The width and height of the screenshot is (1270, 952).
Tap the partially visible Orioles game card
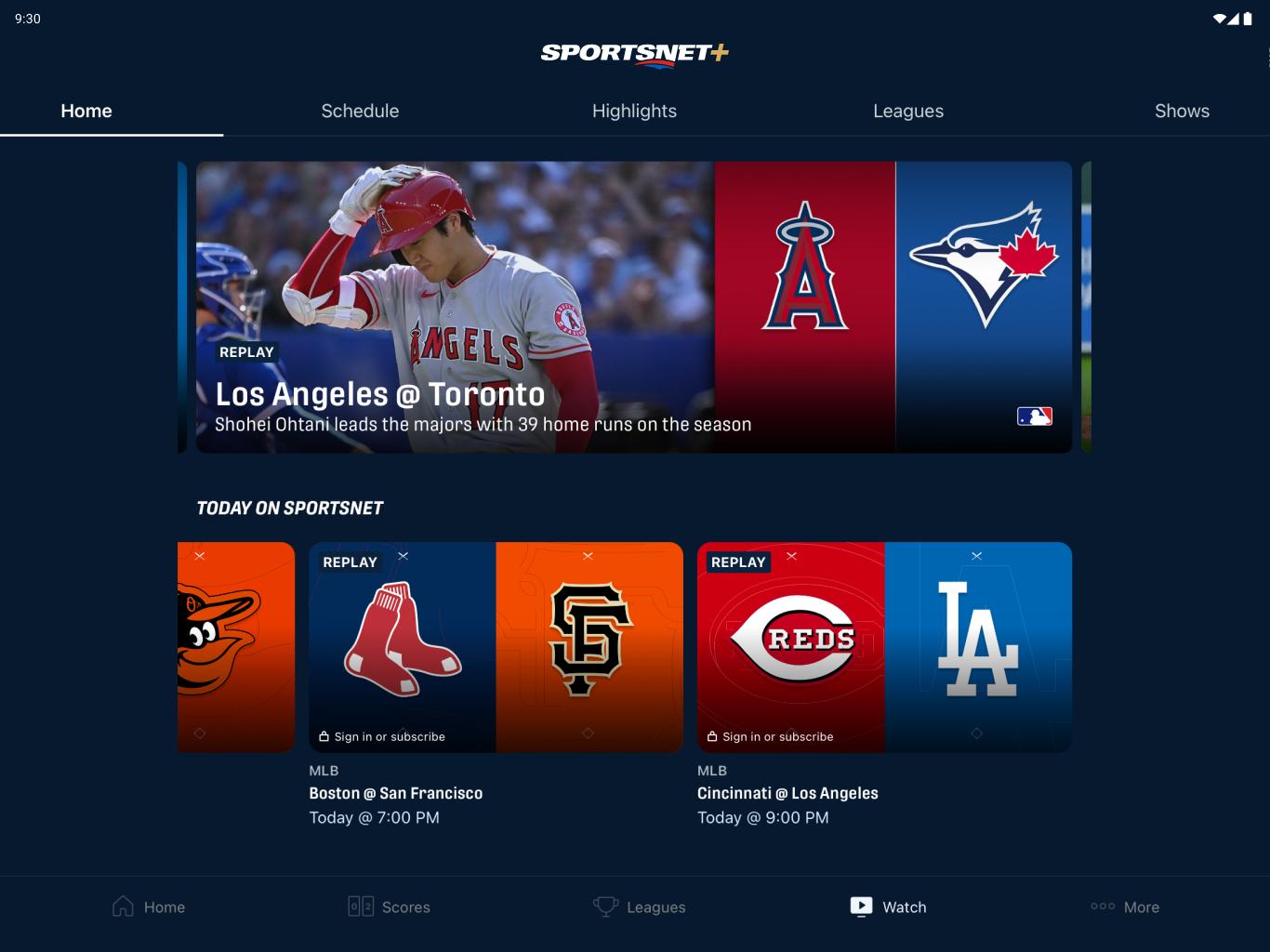coord(236,647)
